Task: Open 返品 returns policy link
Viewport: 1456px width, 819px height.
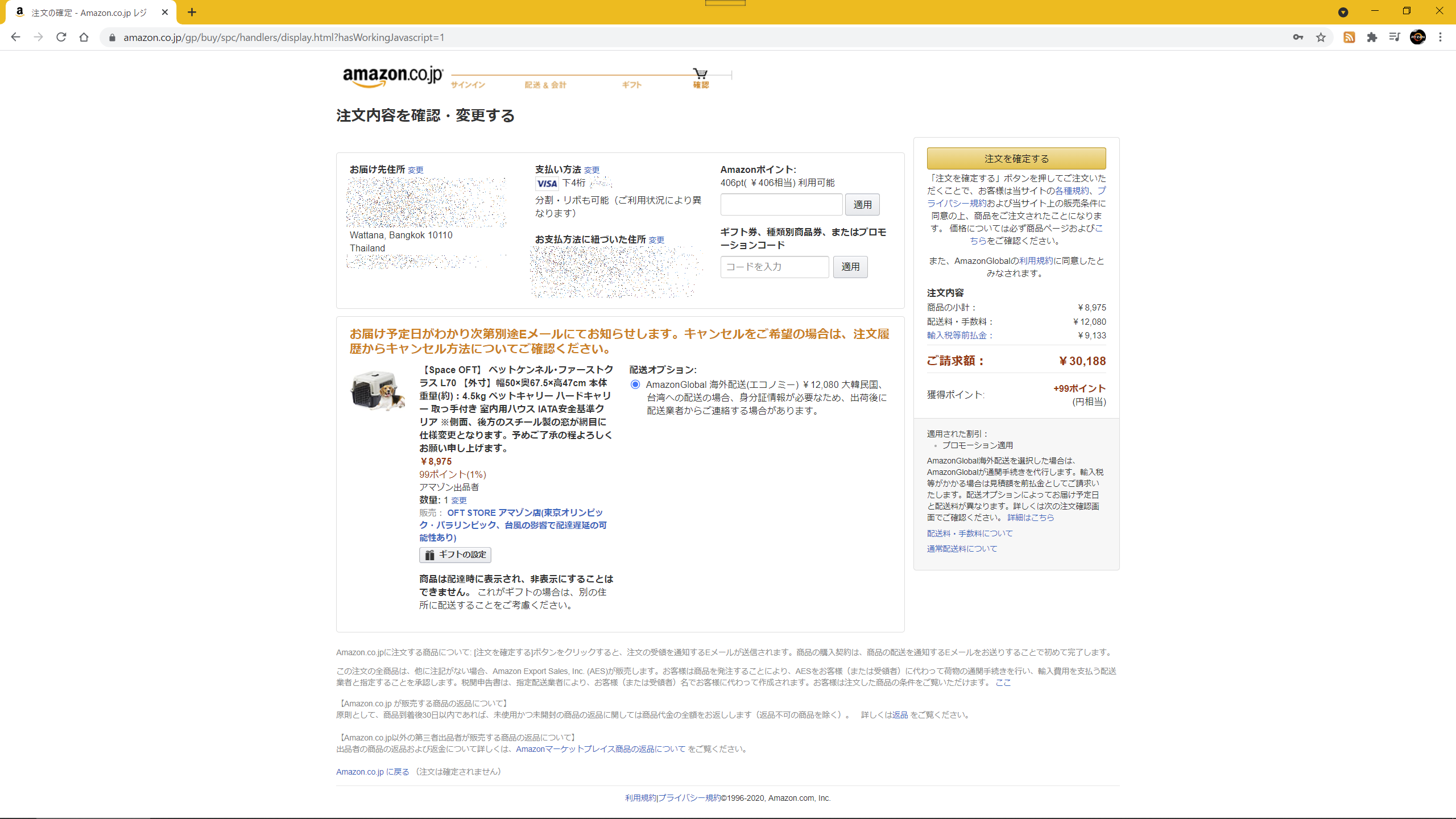Action: [900, 715]
